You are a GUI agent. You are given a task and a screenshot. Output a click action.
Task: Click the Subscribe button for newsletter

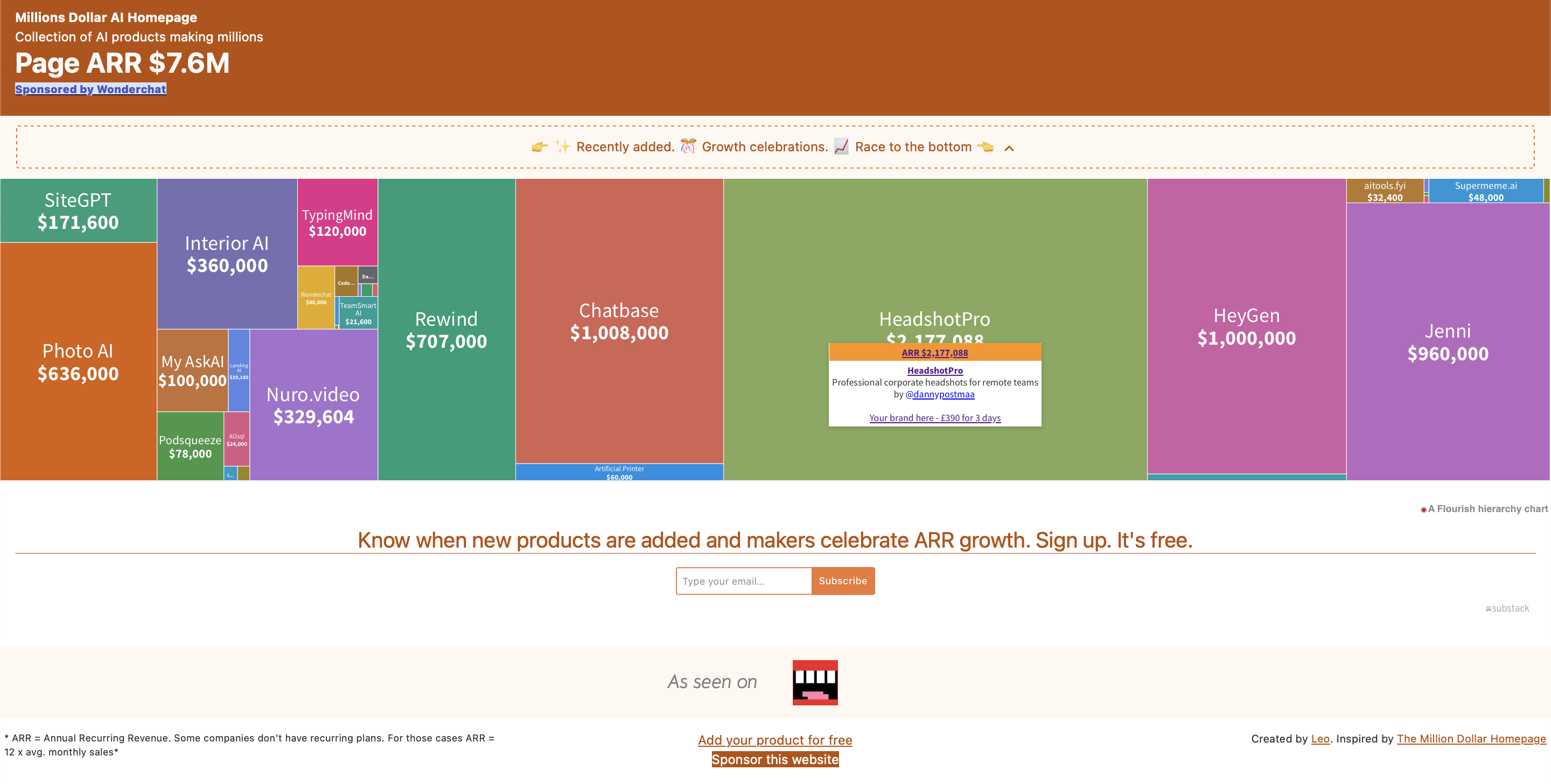[x=842, y=580]
